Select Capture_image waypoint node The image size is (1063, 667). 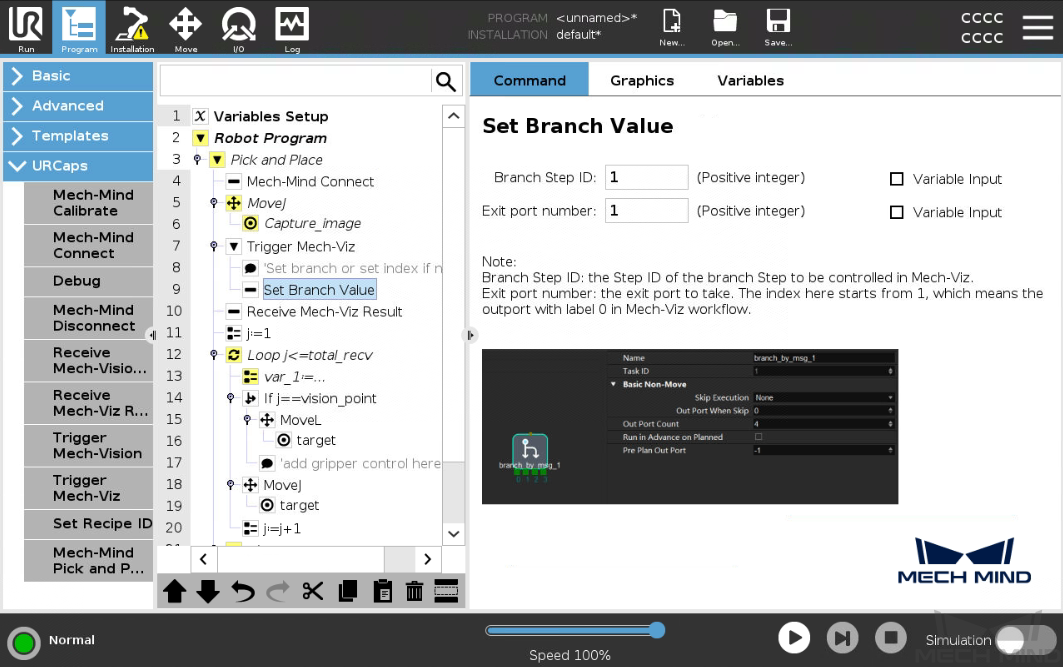pos(313,224)
